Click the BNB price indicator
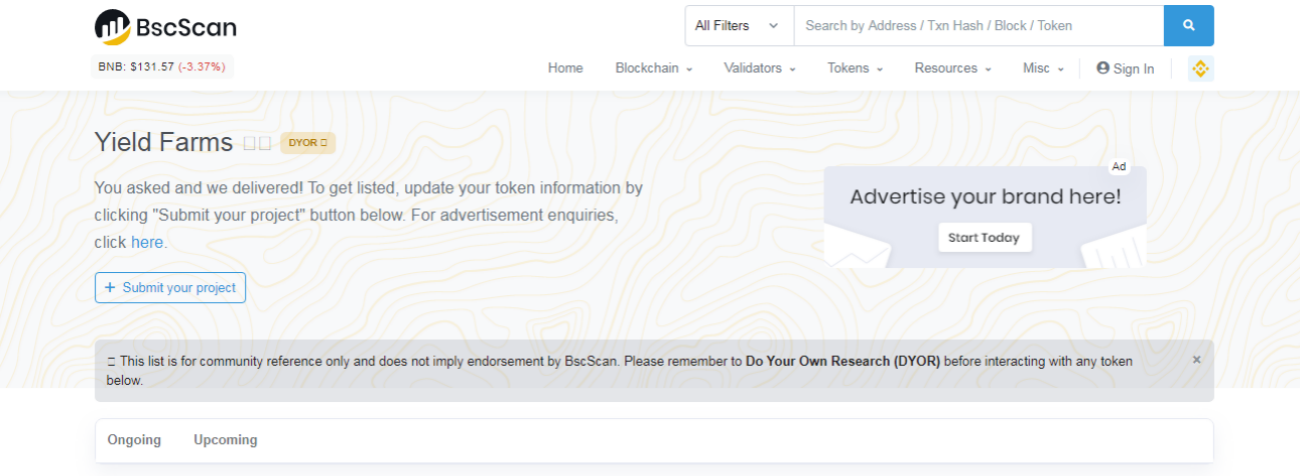 [x=162, y=67]
